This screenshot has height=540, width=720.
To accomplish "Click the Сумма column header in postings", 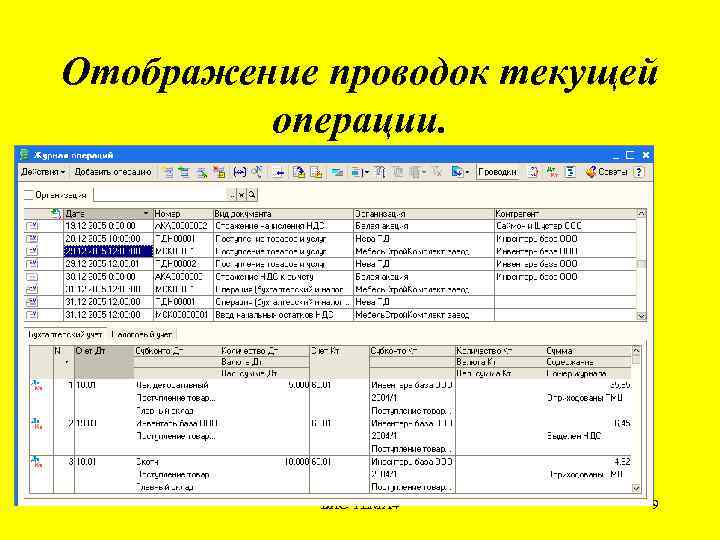I will (588, 351).
